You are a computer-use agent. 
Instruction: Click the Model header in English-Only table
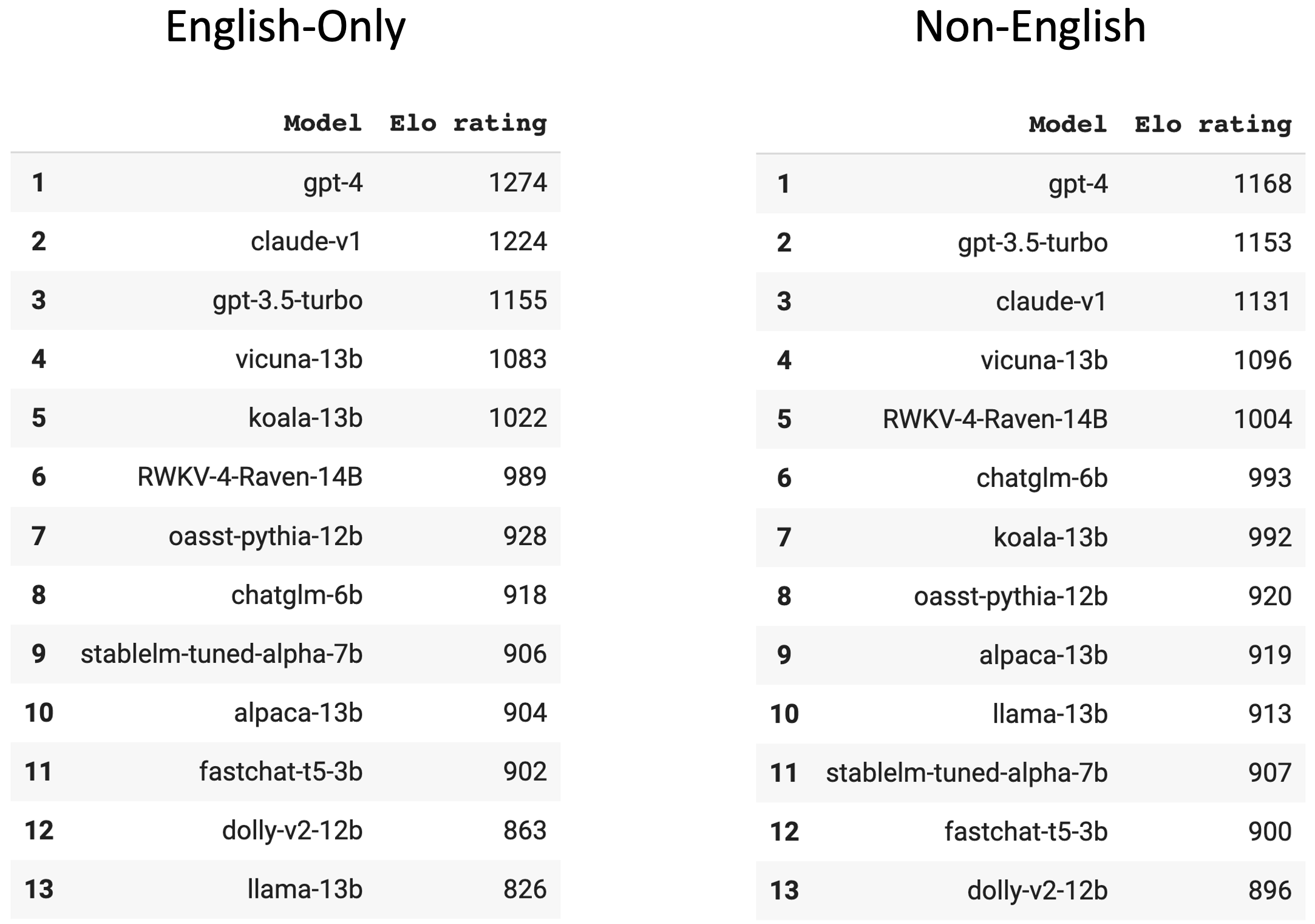pos(322,123)
